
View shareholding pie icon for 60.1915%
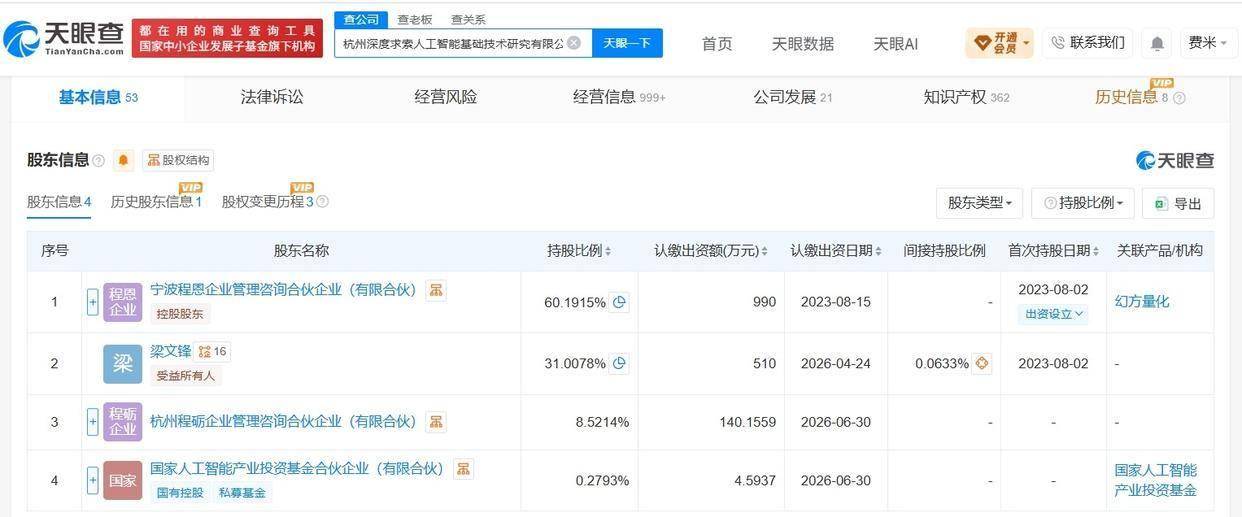pyautogui.click(x=620, y=302)
